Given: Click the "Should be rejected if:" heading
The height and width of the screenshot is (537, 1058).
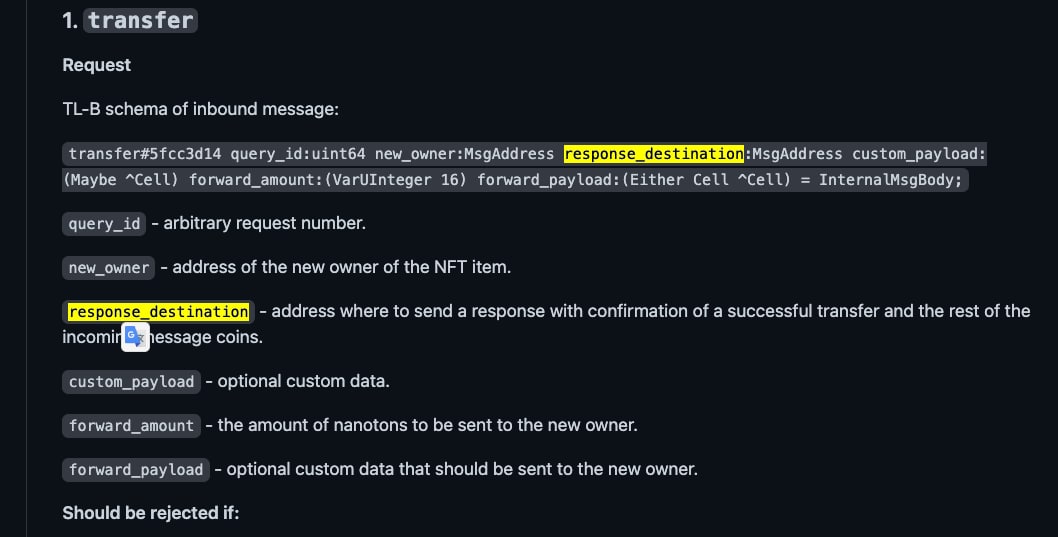Looking at the screenshot, I should tap(150, 513).
